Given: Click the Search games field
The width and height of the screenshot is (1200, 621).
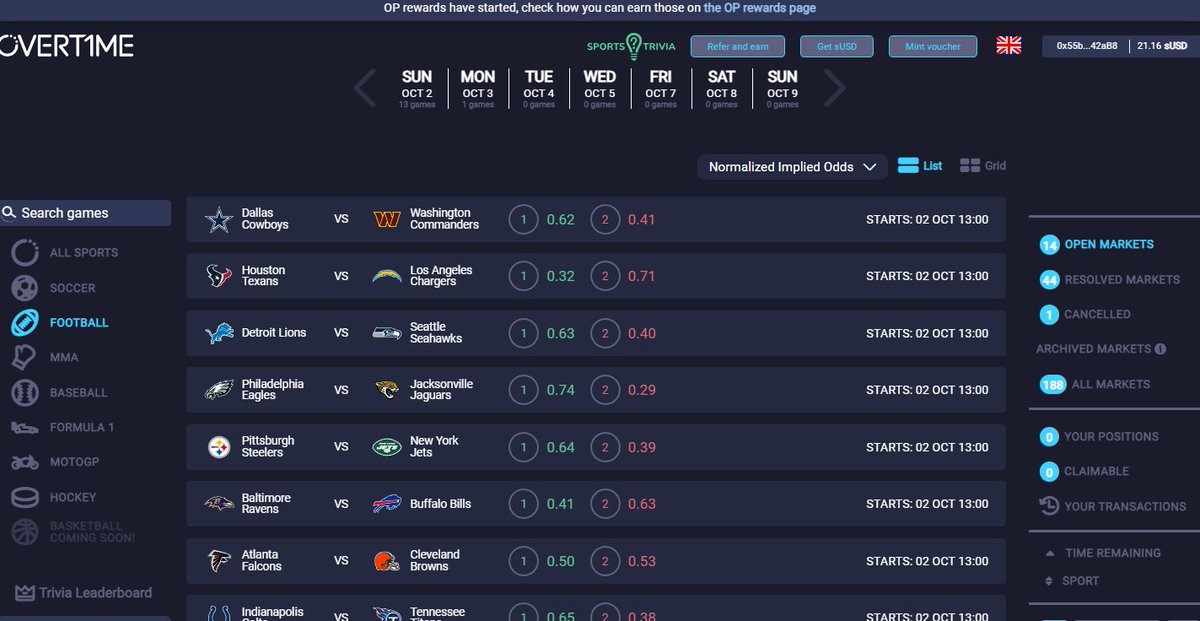Looking at the screenshot, I should tap(86, 213).
